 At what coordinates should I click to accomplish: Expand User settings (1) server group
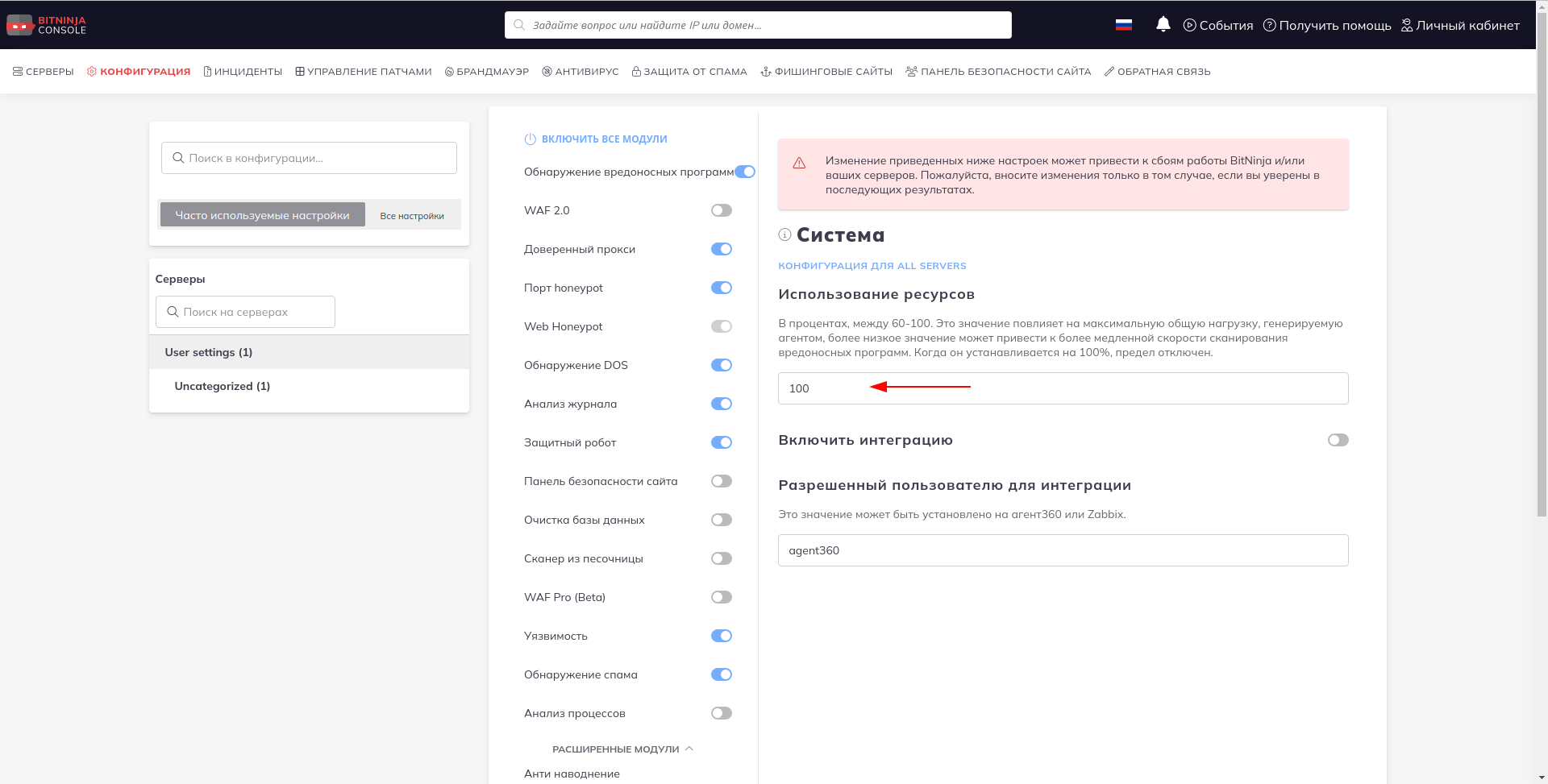point(209,352)
